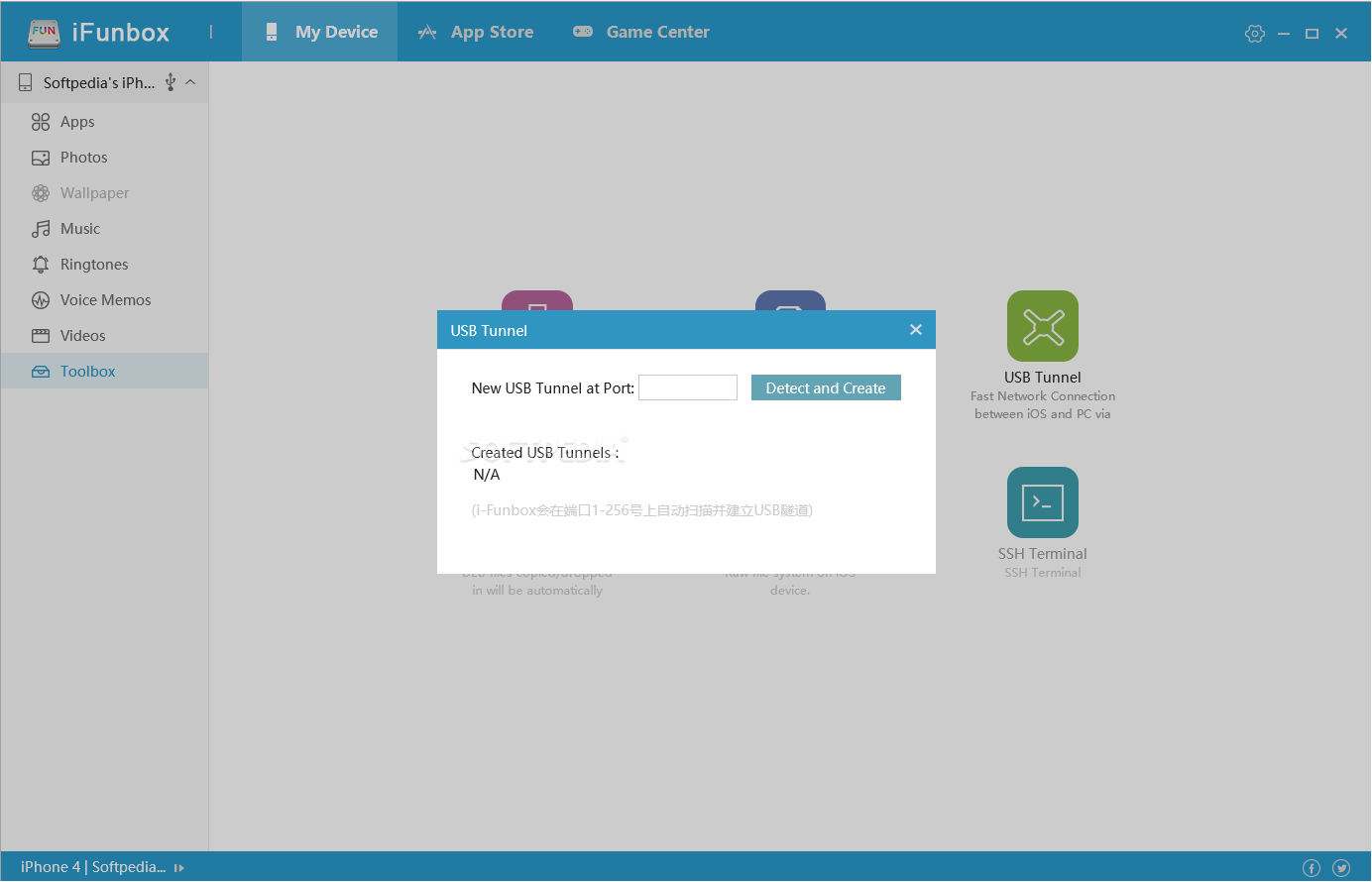
Task: Click the Photos picture icon
Action: click(x=41, y=158)
